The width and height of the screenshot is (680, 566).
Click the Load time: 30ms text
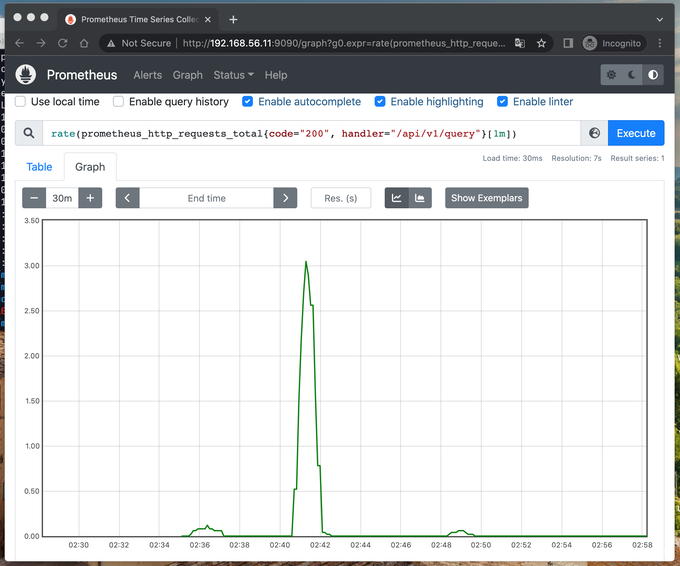512,158
